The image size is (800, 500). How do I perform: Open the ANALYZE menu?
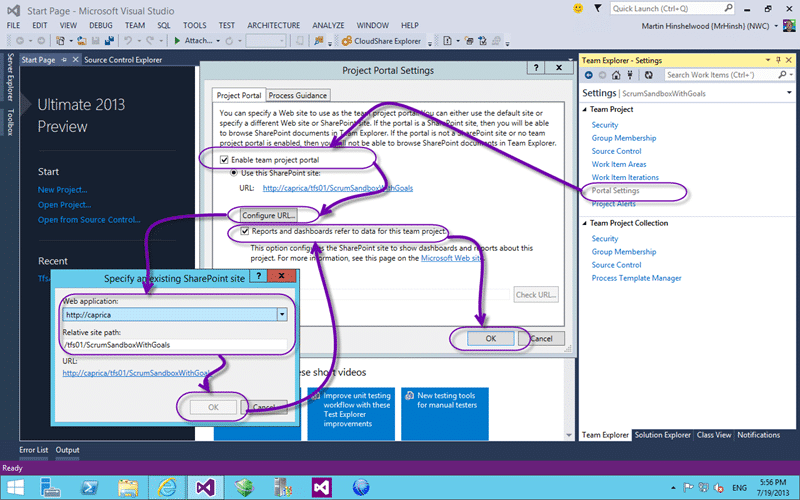328,25
